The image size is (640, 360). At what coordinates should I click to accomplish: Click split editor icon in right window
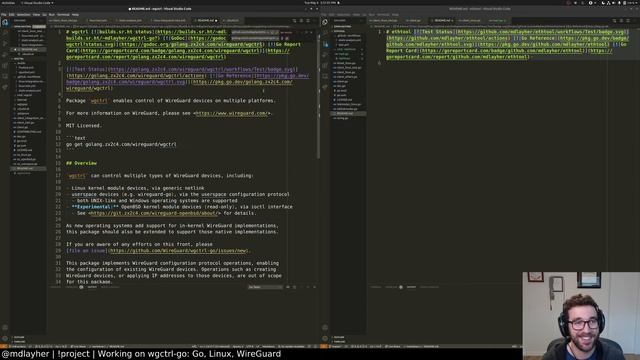click(628, 20)
